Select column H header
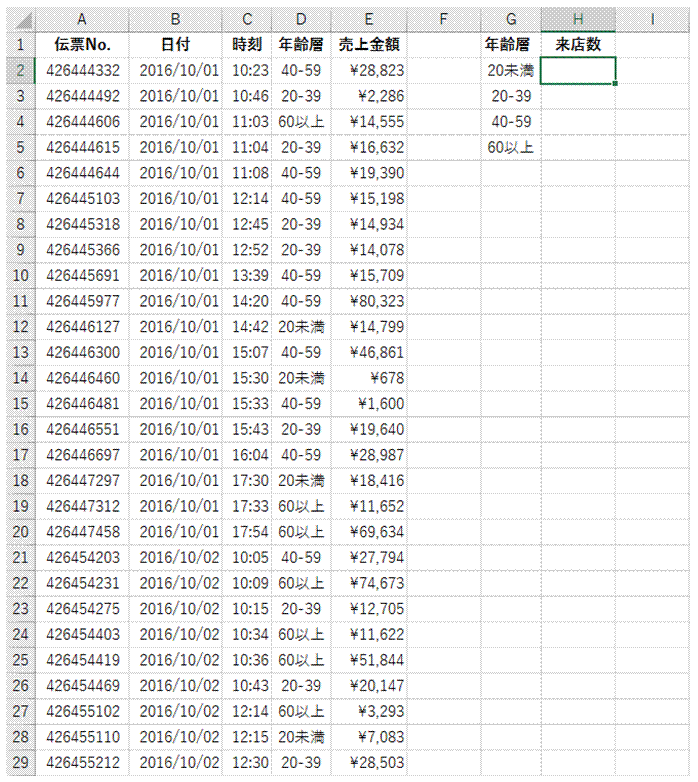 (578, 20)
